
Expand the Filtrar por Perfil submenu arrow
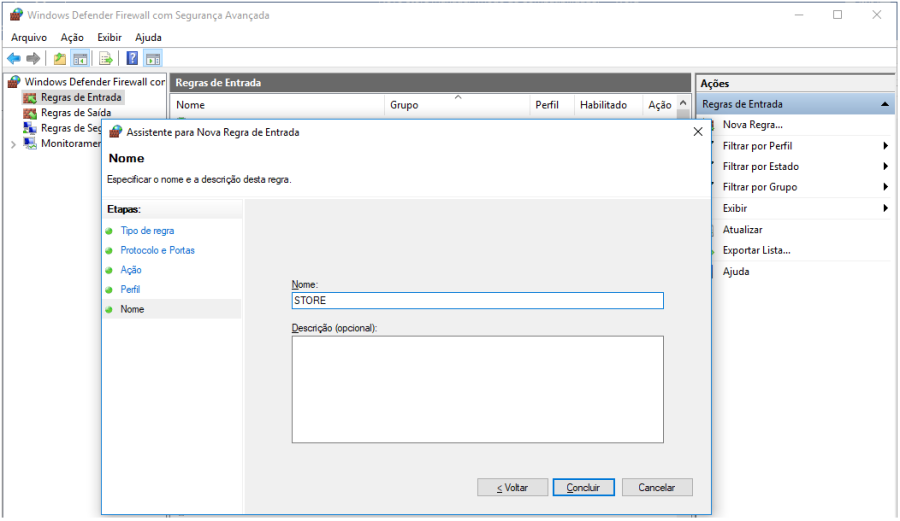click(885, 146)
